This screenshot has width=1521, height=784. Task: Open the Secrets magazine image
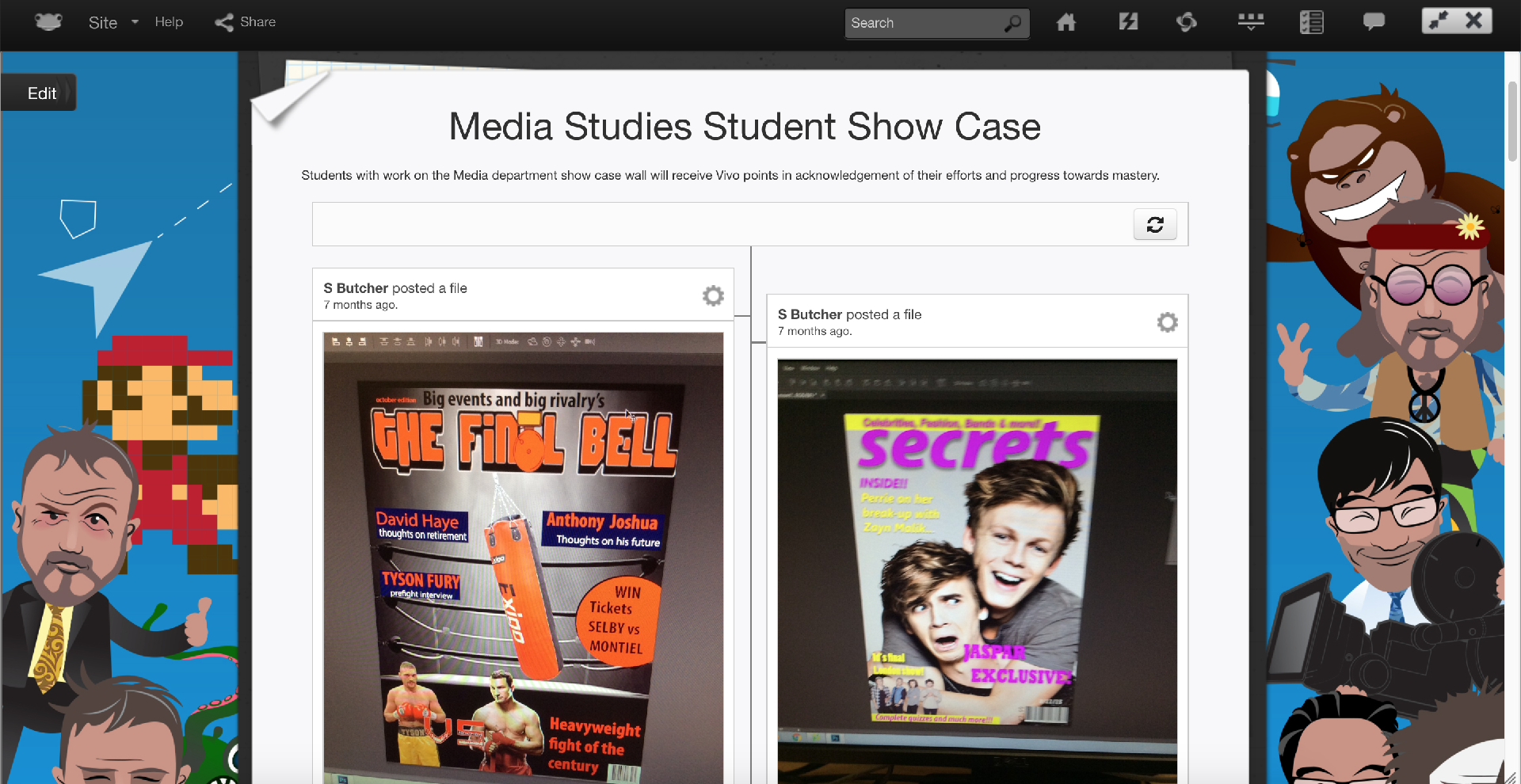click(x=978, y=570)
